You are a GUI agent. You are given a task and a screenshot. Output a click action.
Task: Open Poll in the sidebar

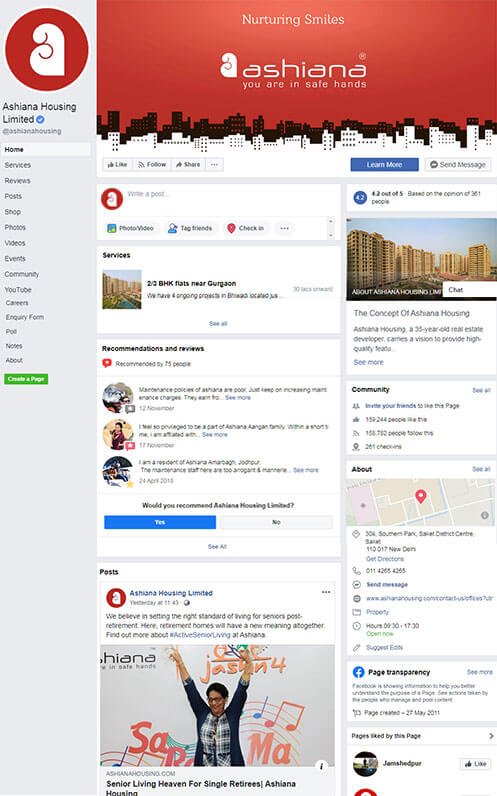point(11,331)
